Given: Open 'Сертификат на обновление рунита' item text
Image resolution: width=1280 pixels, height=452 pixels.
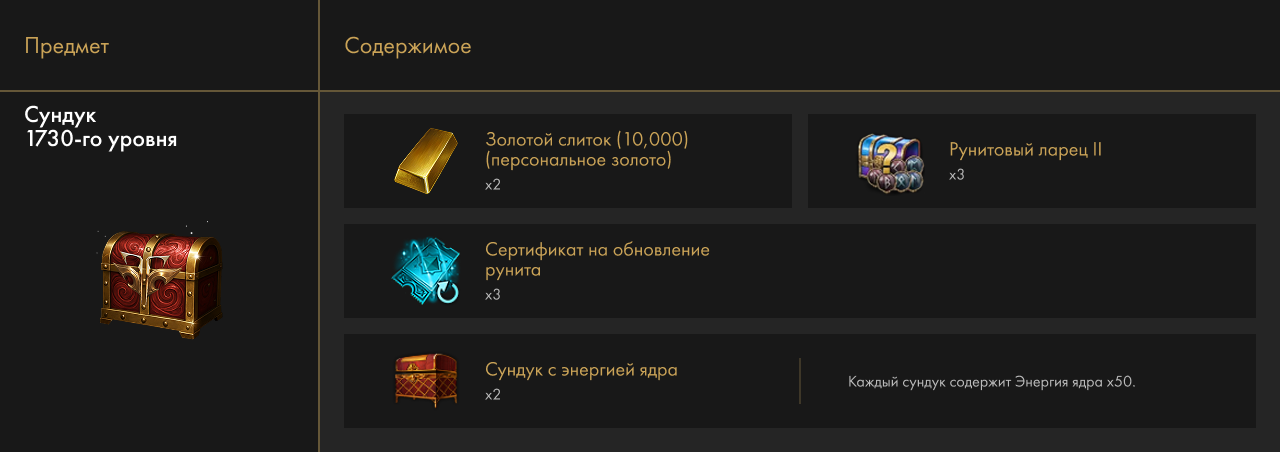Looking at the screenshot, I should point(597,260).
